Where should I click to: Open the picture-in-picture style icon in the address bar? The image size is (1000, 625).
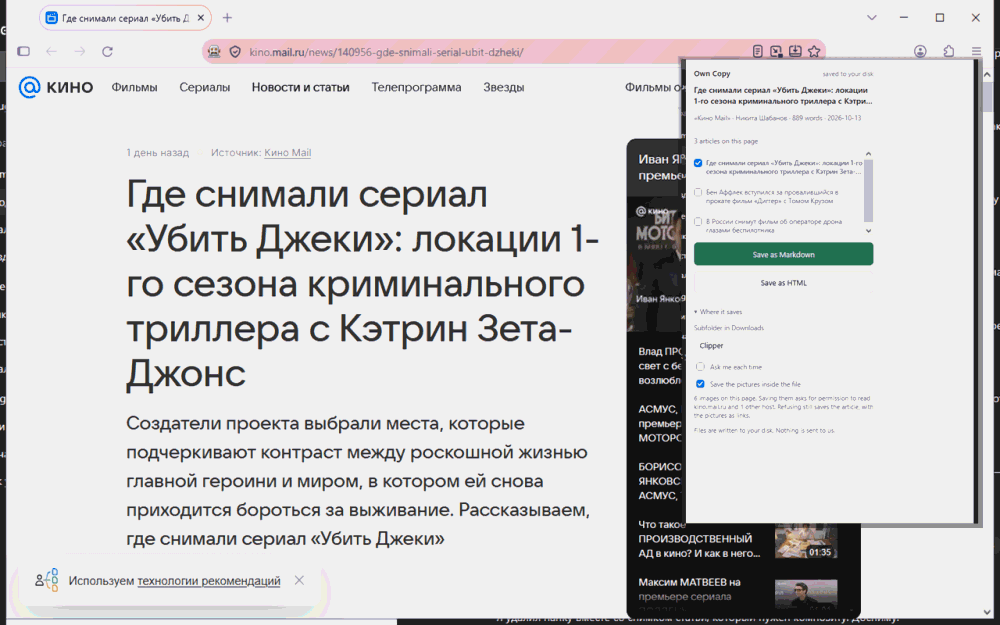pyautogui.click(x=776, y=52)
